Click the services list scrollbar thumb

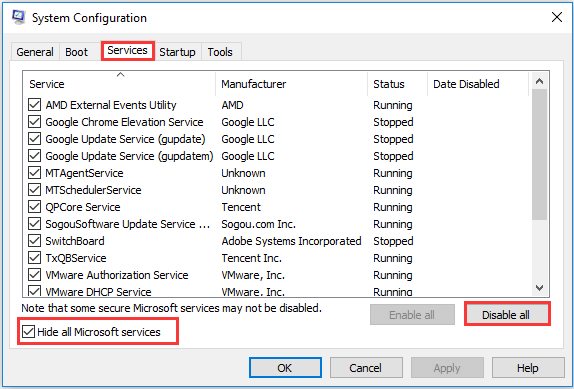pyautogui.click(x=539, y=154)
